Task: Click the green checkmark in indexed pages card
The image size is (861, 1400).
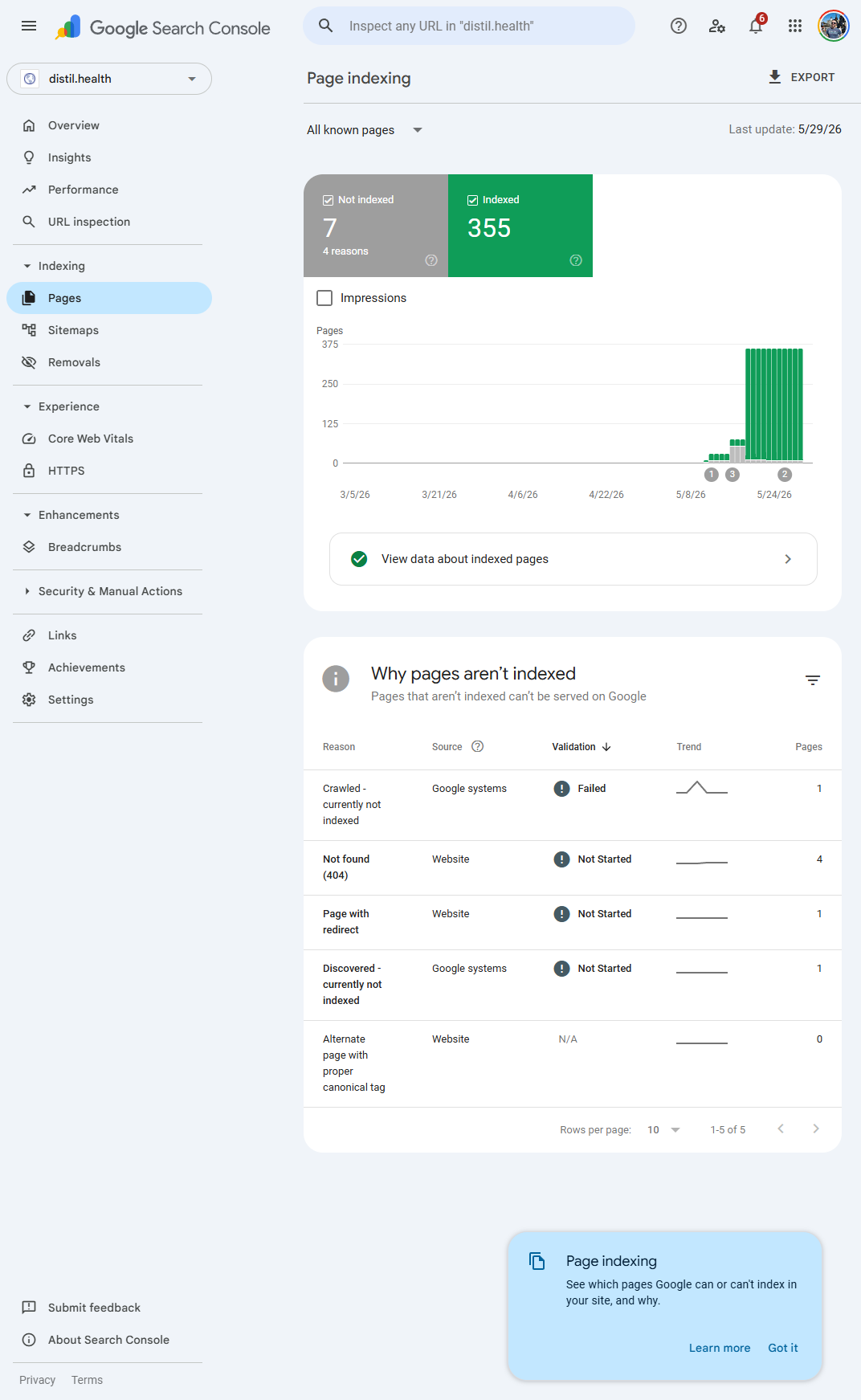Action: (359, 559)
